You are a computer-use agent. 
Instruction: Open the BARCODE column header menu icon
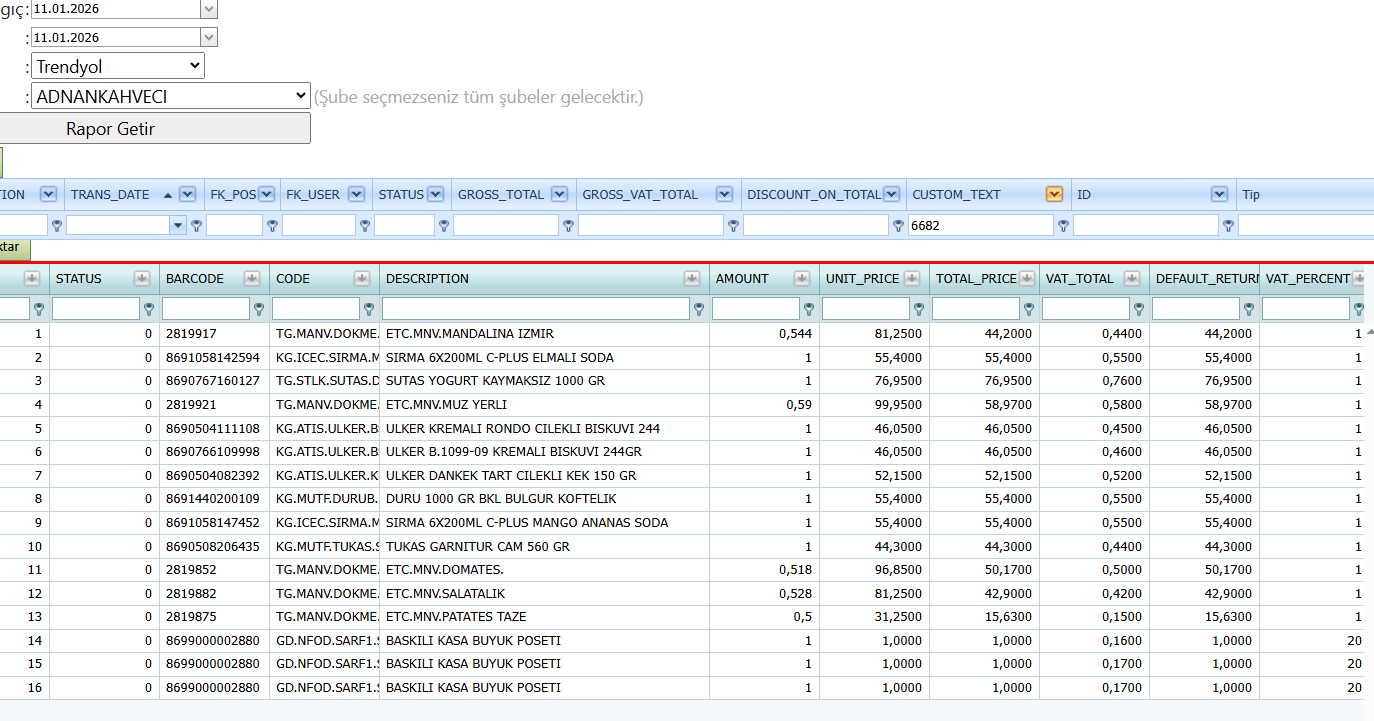coord(251,279)
